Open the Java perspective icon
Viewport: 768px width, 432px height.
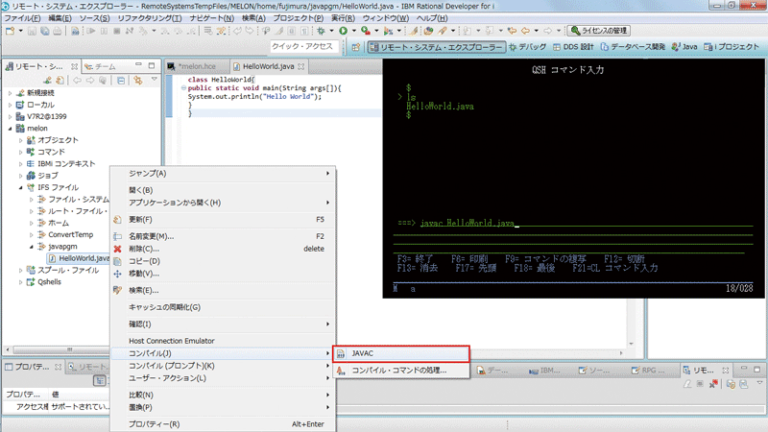[684, 47]
